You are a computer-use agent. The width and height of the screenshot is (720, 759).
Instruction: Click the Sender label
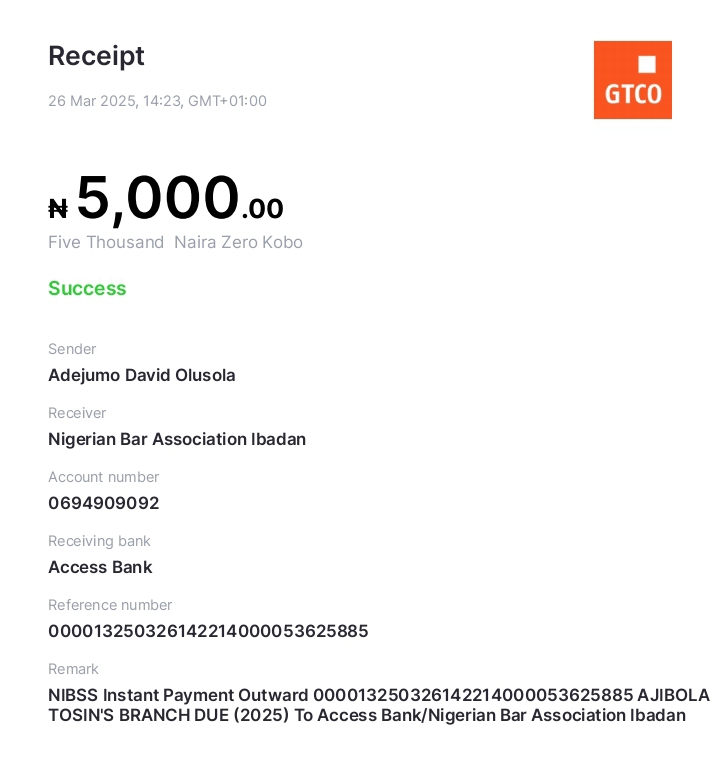click(x=72, y=349)
